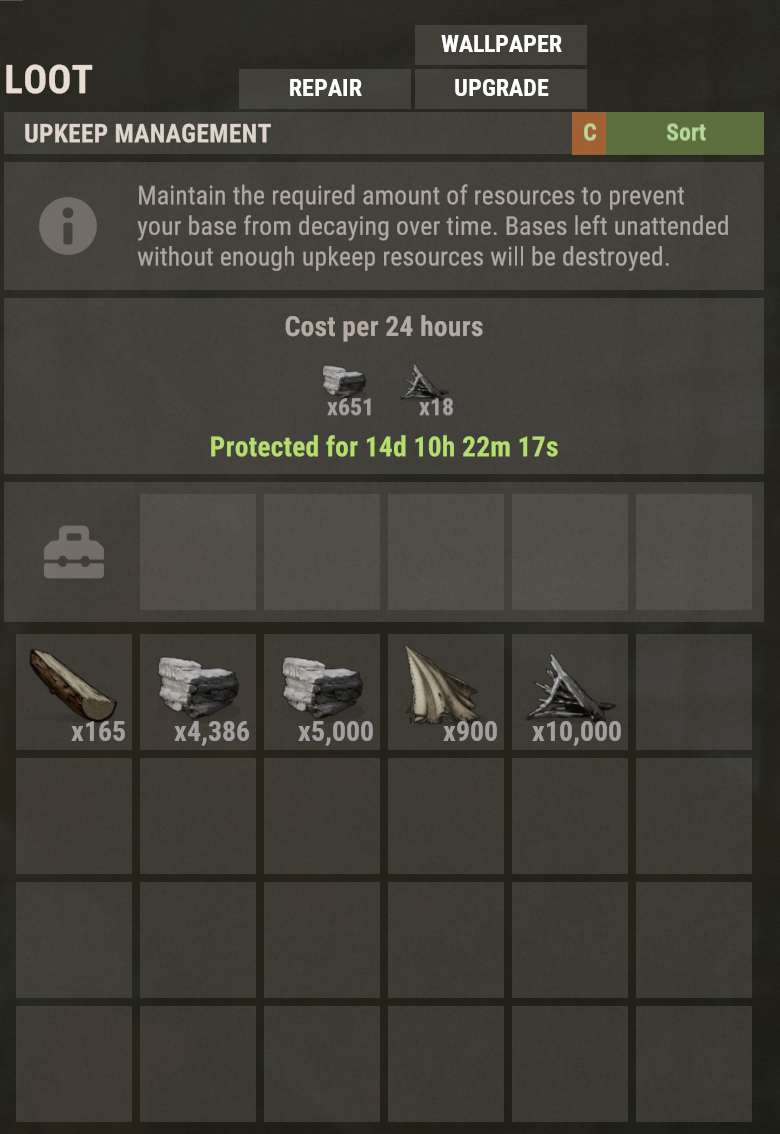Select the first empty slot beside toolbox icon
Screen dimensions: 780x1134
click(197, 552)
